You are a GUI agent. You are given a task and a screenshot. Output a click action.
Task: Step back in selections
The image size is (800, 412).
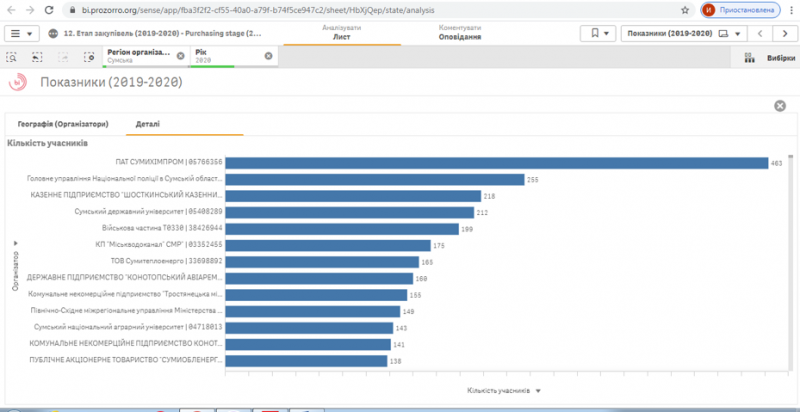37,57
